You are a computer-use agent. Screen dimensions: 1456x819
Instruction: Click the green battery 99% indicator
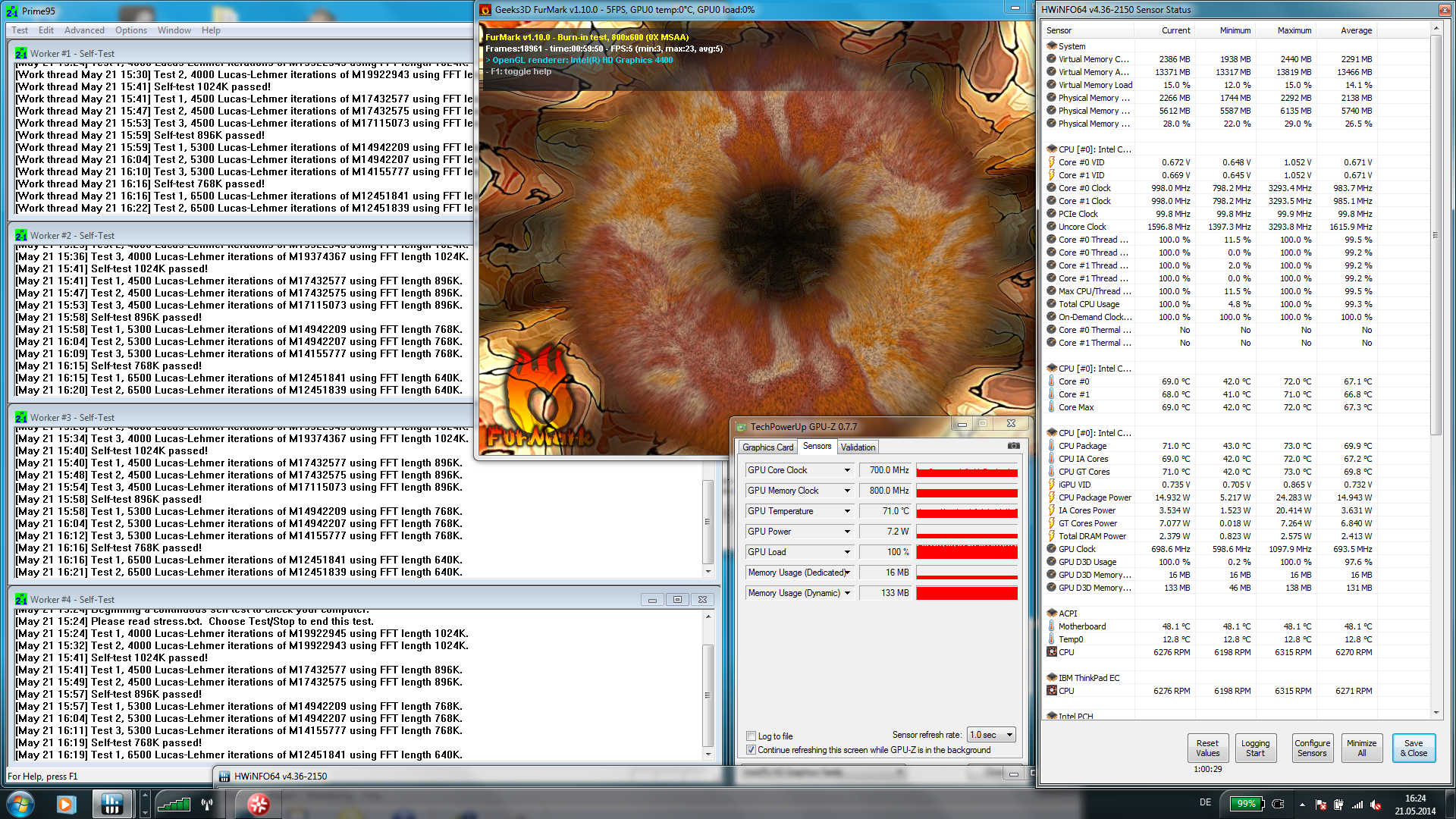coord(1247,804)
